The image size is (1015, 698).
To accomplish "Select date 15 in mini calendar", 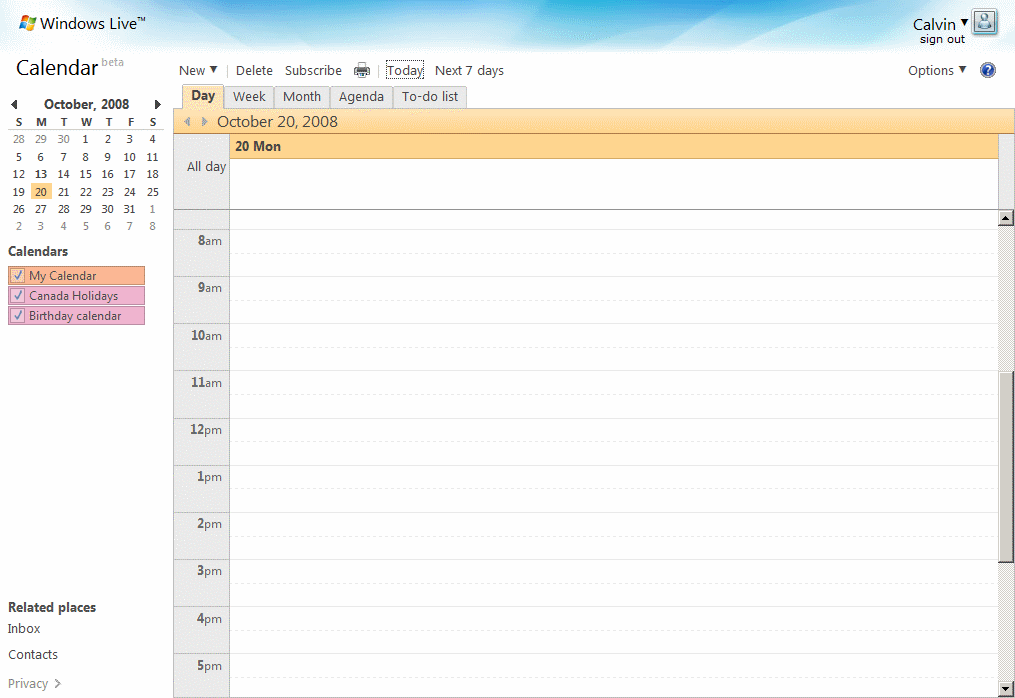I will [x=85, y=174].
